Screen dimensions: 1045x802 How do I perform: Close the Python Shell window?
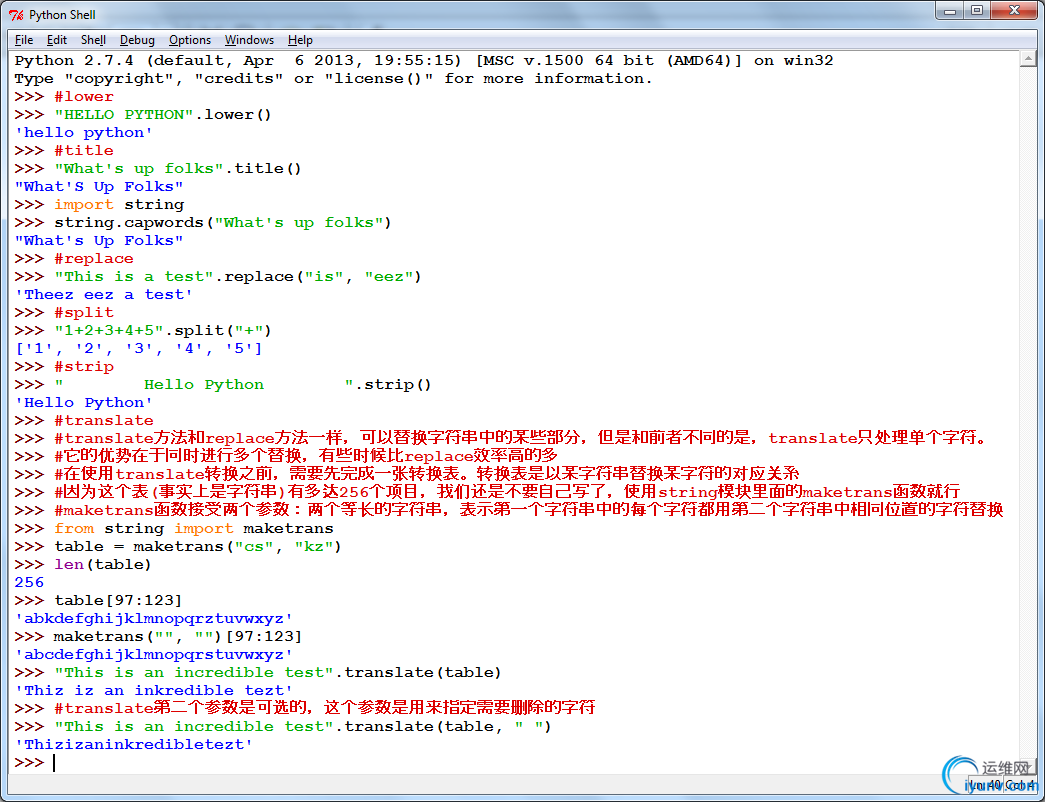(1015, 11)
